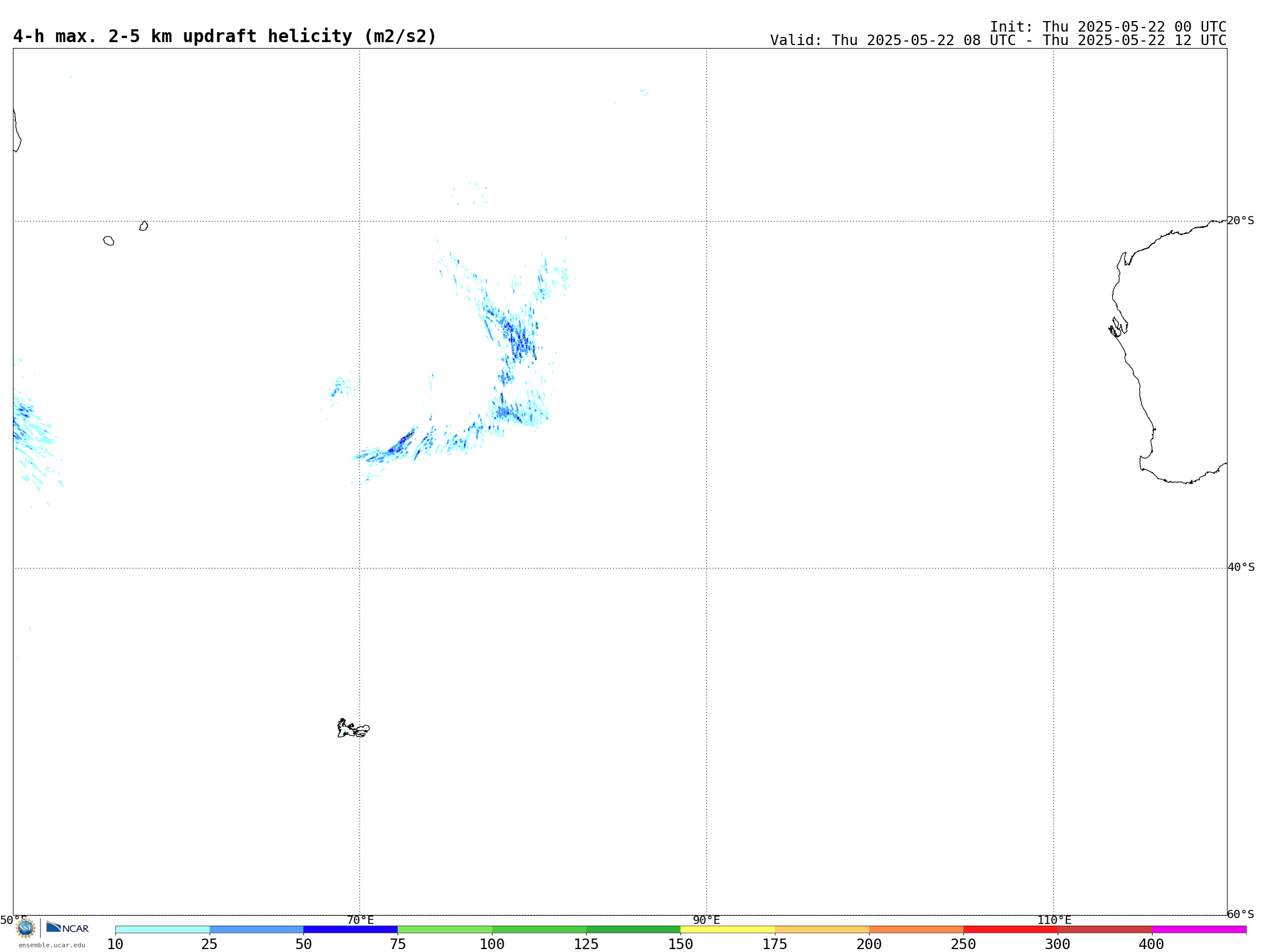The image size is (1265, 952).
Task: Click the red 250-300 colorbar segment
Action: tap(1010, 930)
